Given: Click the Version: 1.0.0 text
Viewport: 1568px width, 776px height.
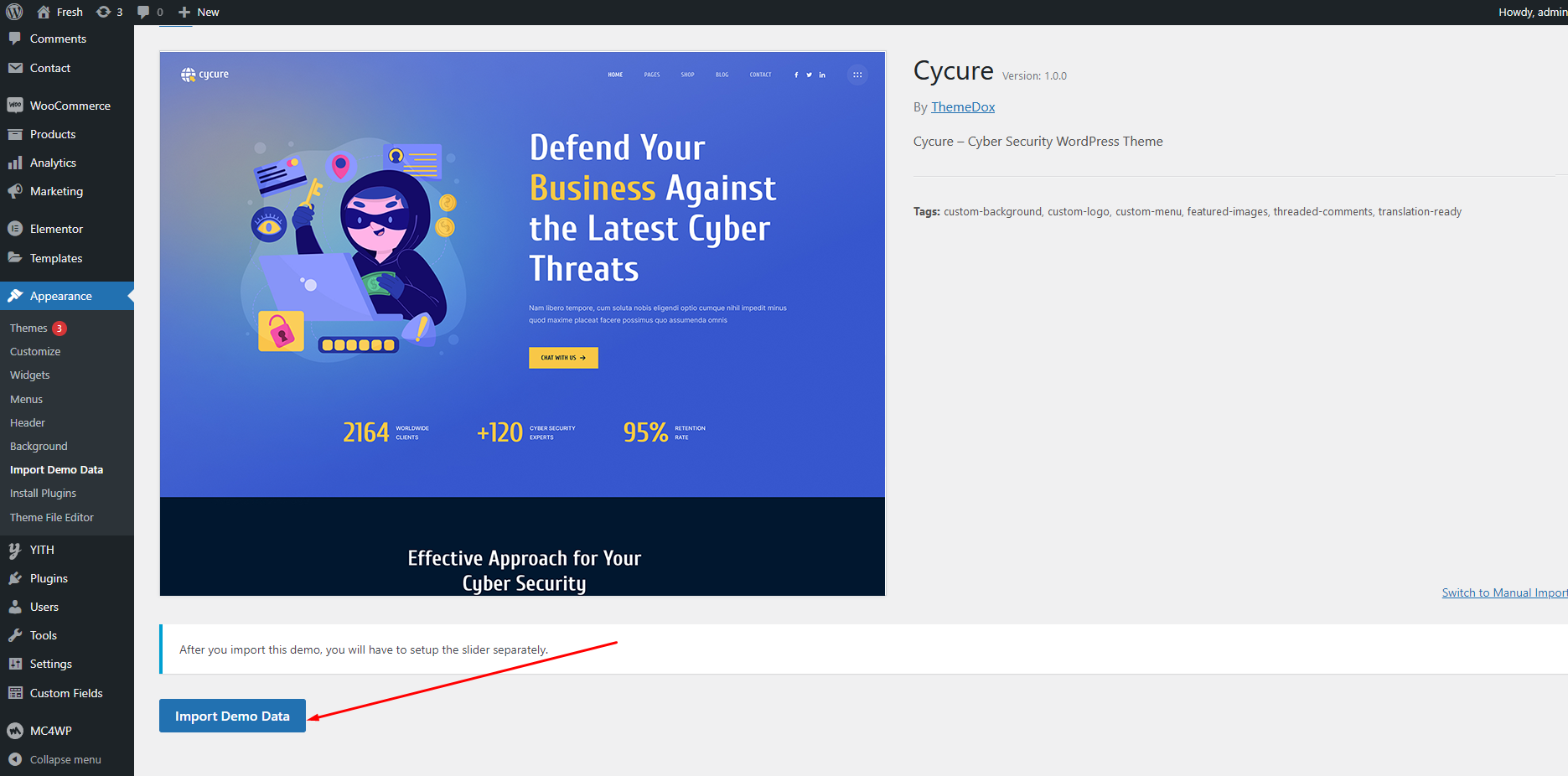Looking at the screenshot, I should (1034, 75).
